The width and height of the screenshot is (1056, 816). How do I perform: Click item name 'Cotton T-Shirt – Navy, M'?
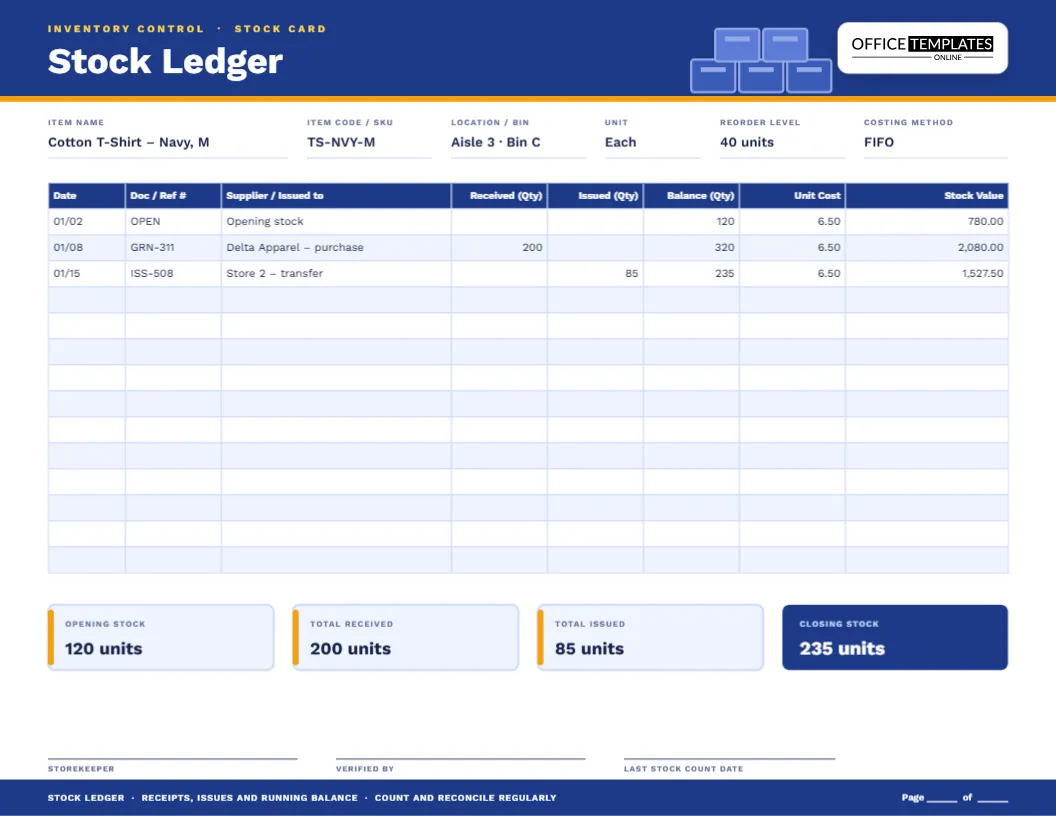pyautogui.click(x=129, y=142)
